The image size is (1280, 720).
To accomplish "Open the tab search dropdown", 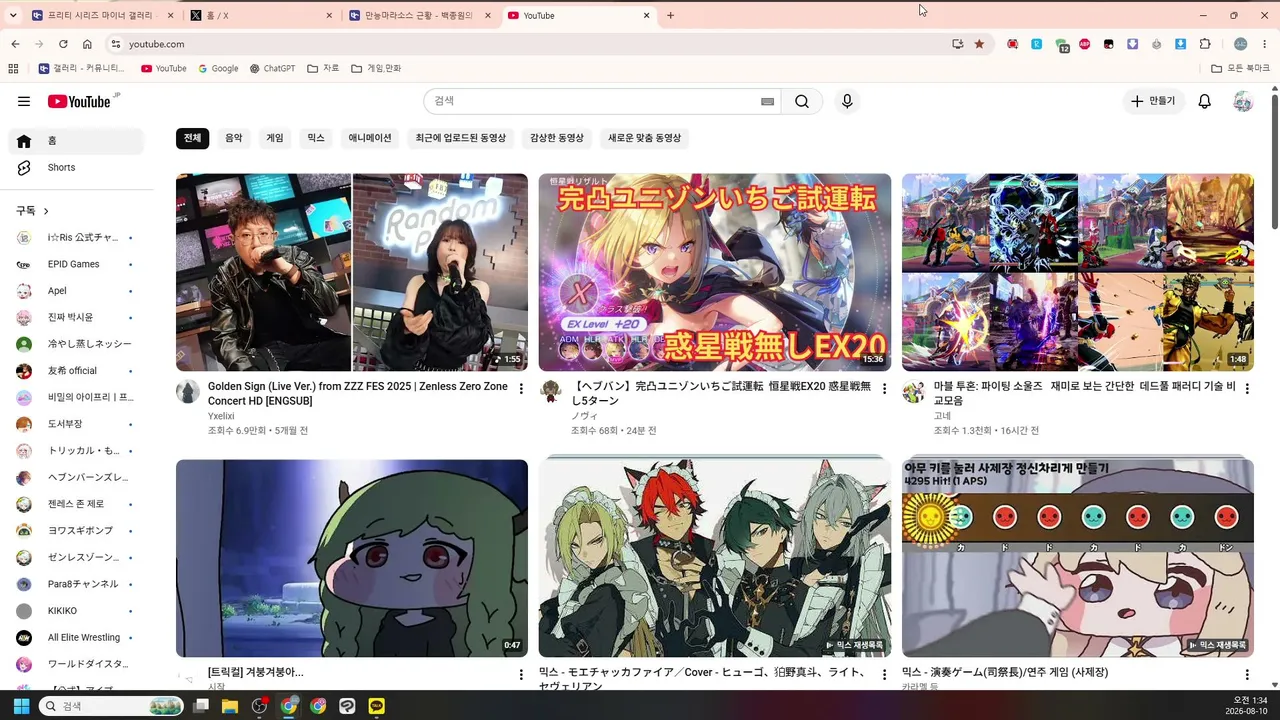I will coord(12,16).
